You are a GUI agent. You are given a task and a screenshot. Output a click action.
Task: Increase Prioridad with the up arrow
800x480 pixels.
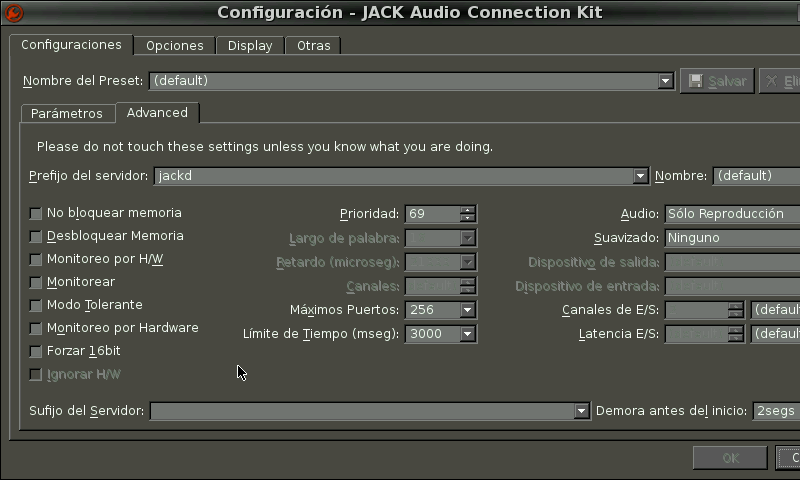coord(467,210)
